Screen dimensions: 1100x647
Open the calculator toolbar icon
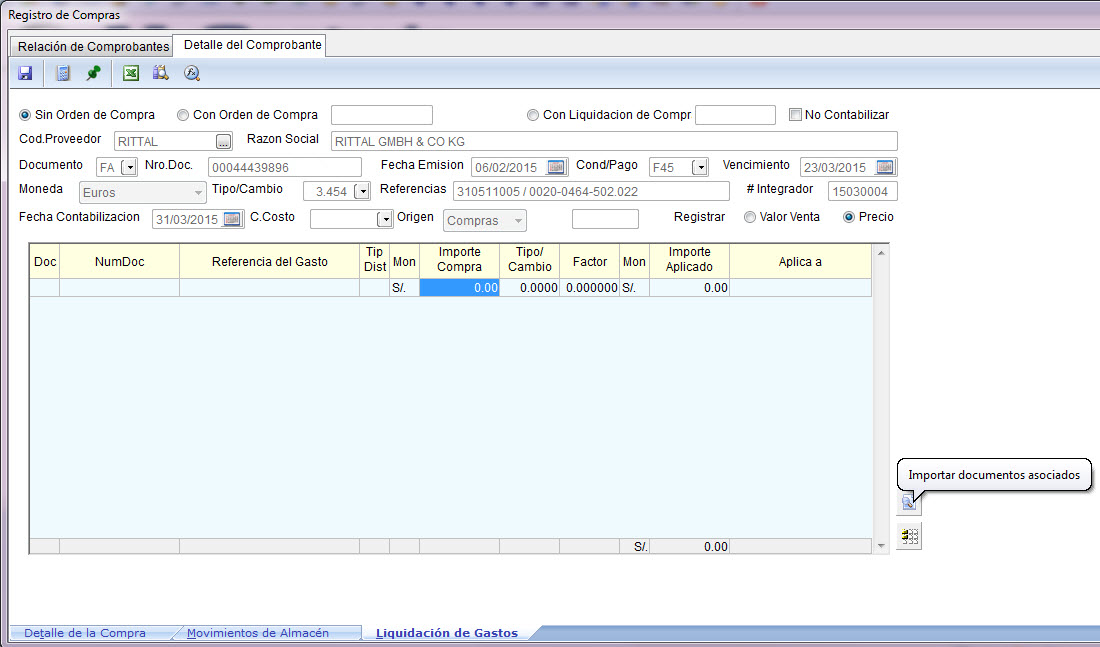[63, 73]
